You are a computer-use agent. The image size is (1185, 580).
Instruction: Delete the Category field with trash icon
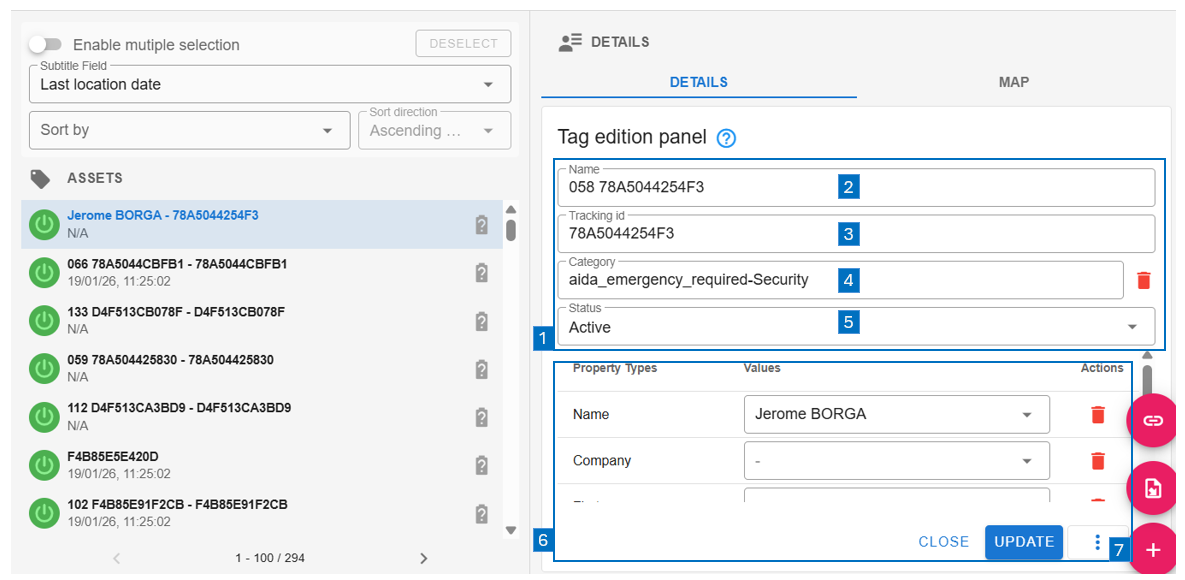[x=1144, y=281]
